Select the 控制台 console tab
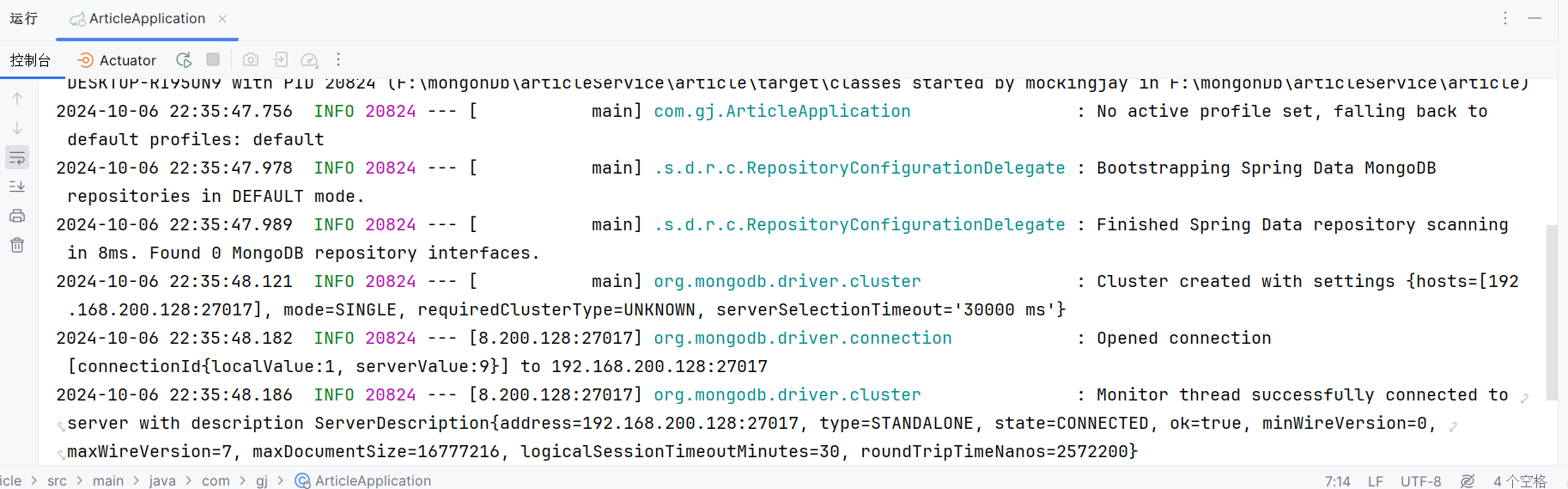Viewport: 1568px width, 489px height. point(30,60)
